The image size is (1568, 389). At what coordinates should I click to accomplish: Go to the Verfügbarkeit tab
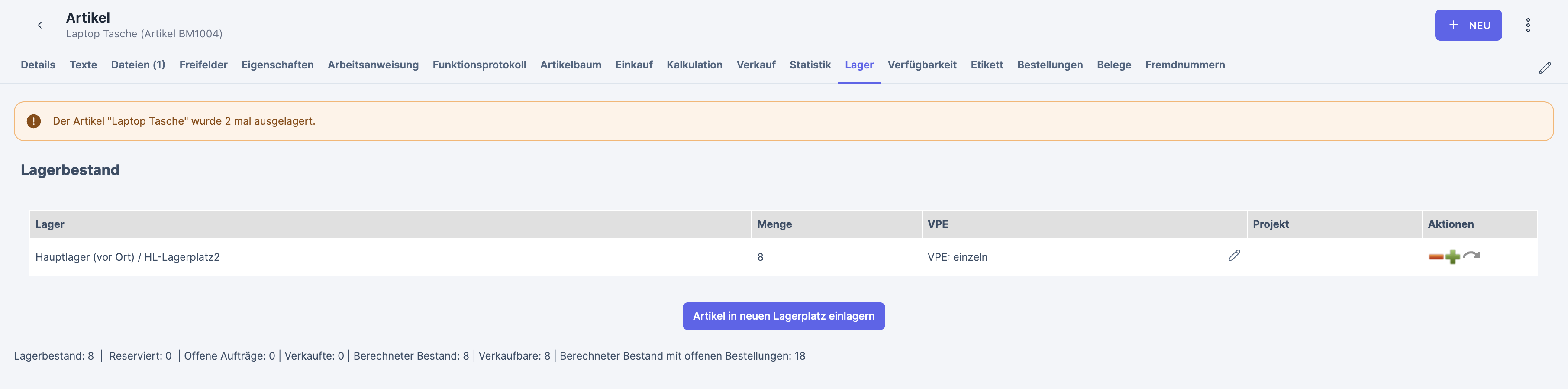click(922, 65)
